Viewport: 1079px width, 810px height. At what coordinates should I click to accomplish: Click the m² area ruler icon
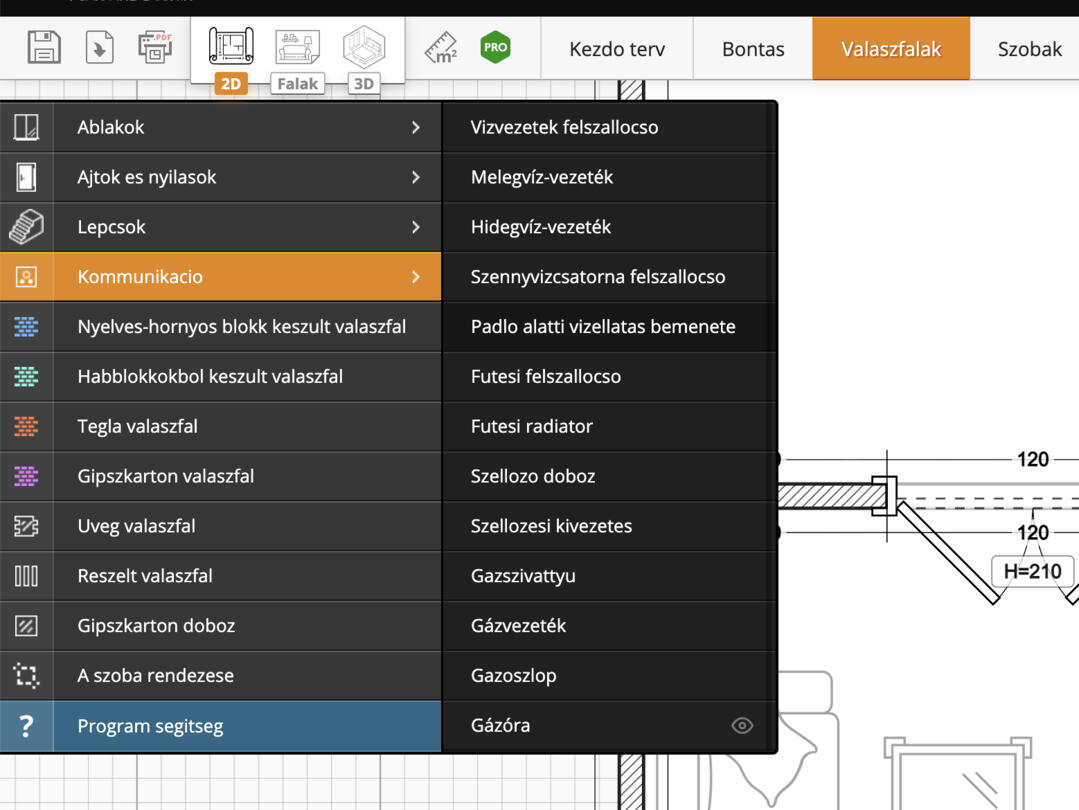click(441, 47)
